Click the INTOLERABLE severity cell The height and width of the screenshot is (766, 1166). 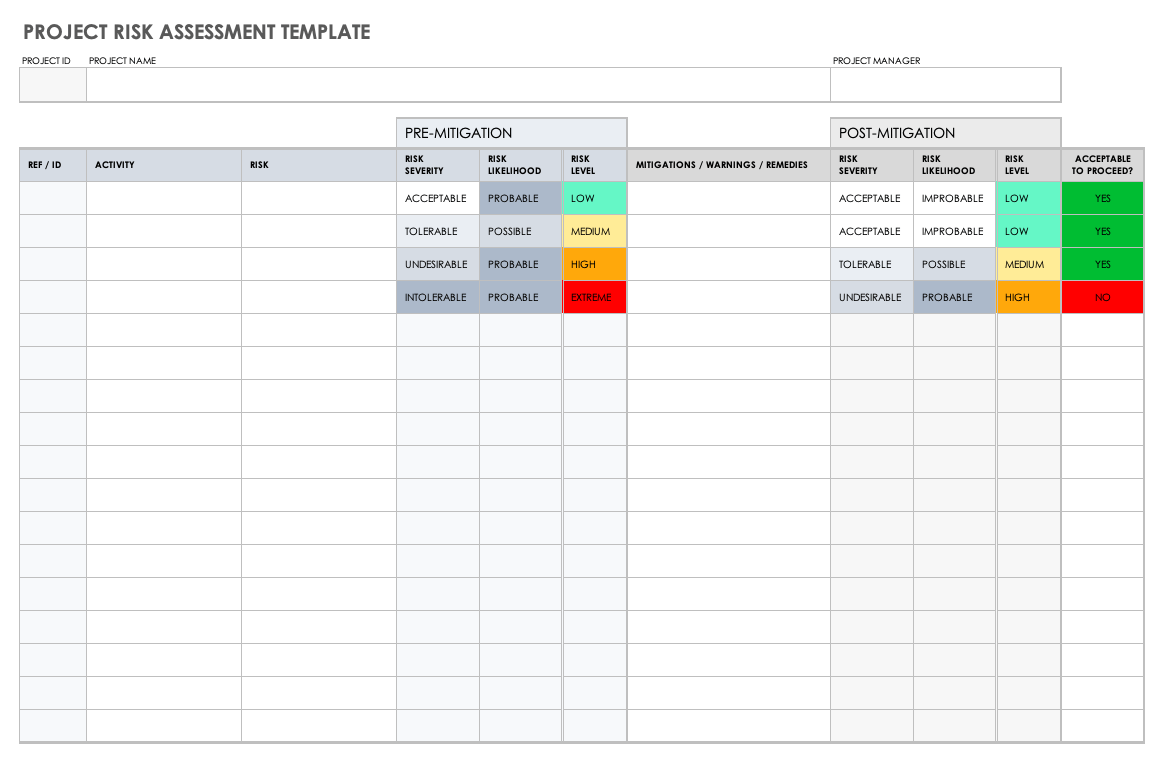(x=437, y=297)
